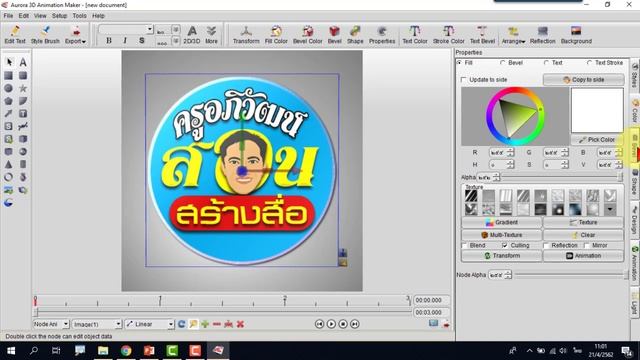Image resolution: width=640 pixels, height=360 pixels.
Task: Enable the Reflection checkbox in properties
Action: [x=546, y=246]
